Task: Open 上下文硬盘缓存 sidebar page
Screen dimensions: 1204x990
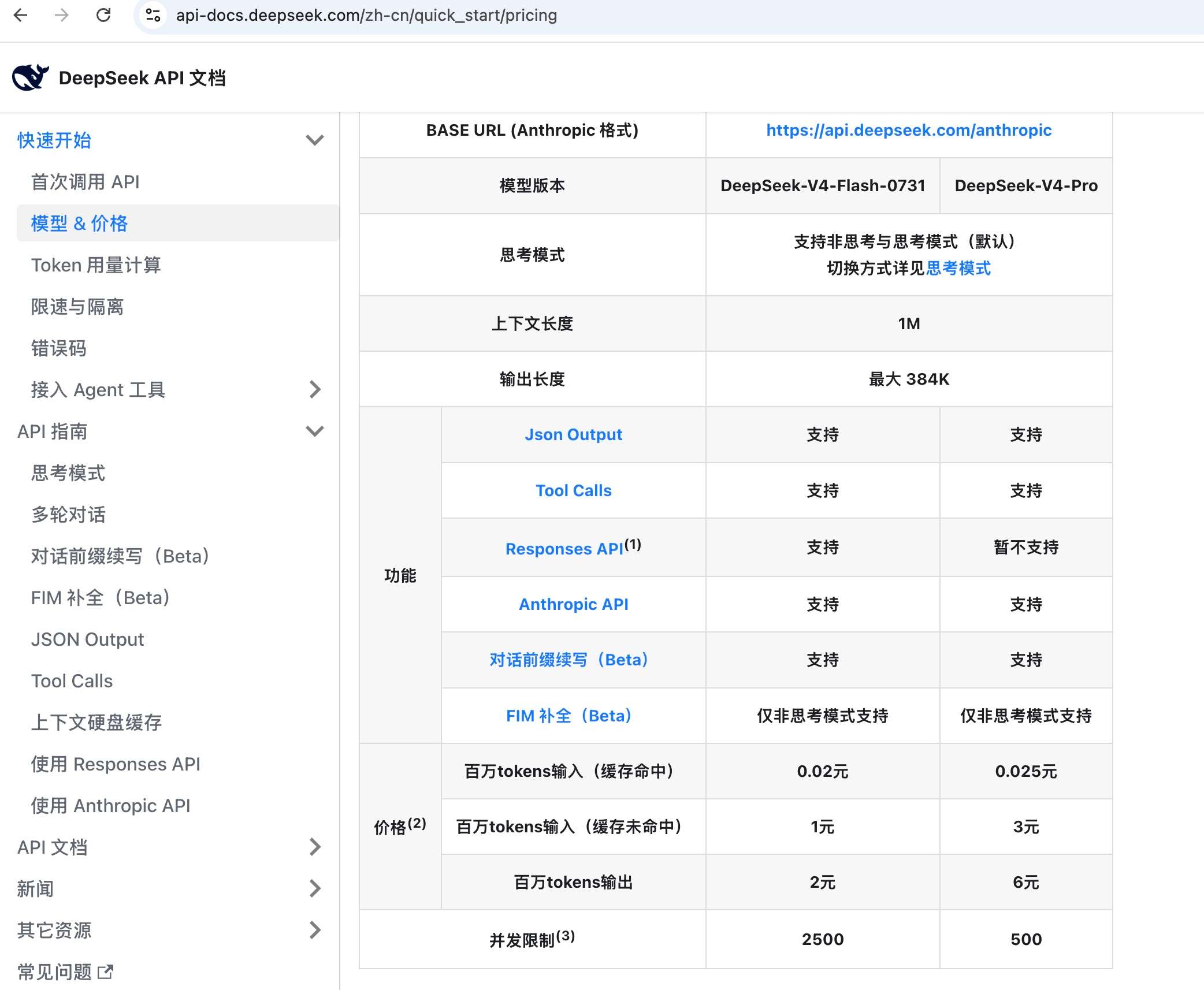Action: (x=96, y=723)
